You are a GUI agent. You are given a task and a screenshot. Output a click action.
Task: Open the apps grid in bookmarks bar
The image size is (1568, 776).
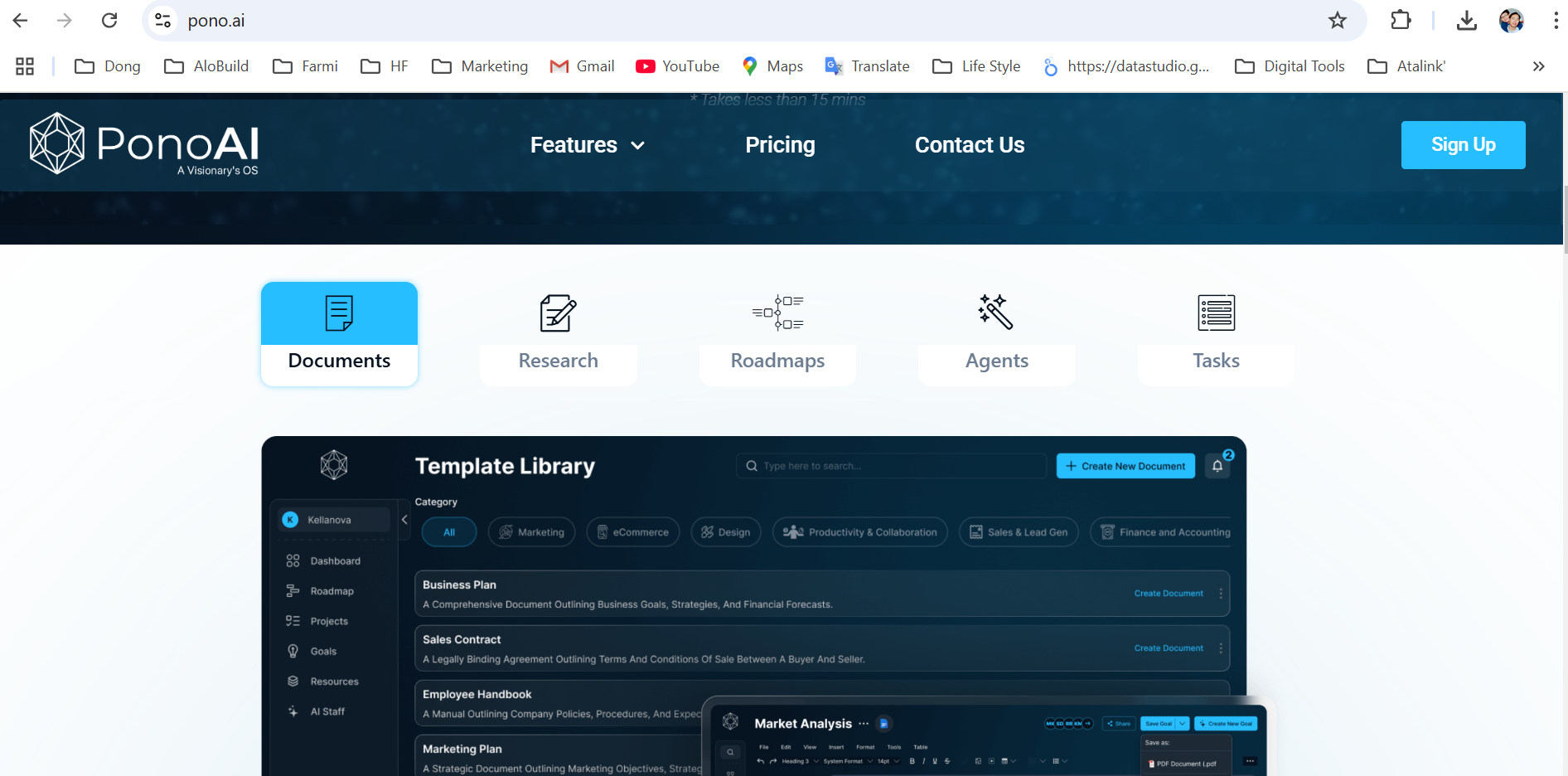coord(25,66)
